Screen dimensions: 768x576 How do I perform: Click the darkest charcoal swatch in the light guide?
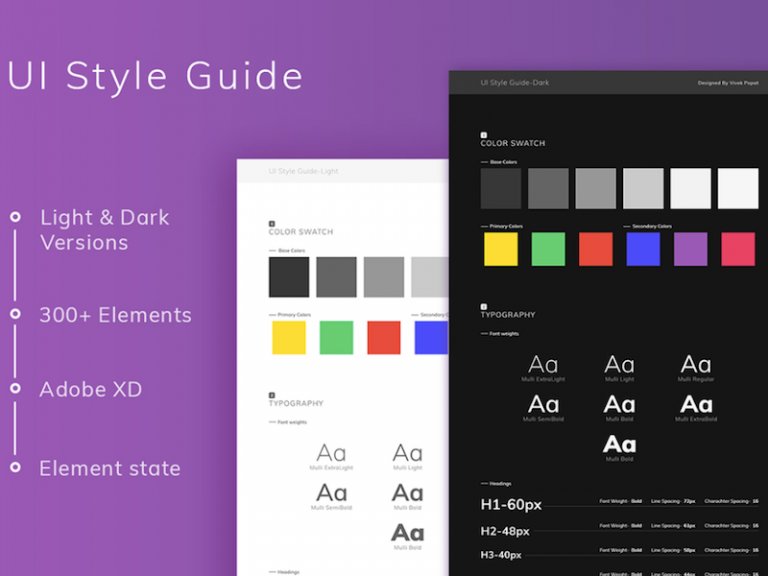click(289, 277)
